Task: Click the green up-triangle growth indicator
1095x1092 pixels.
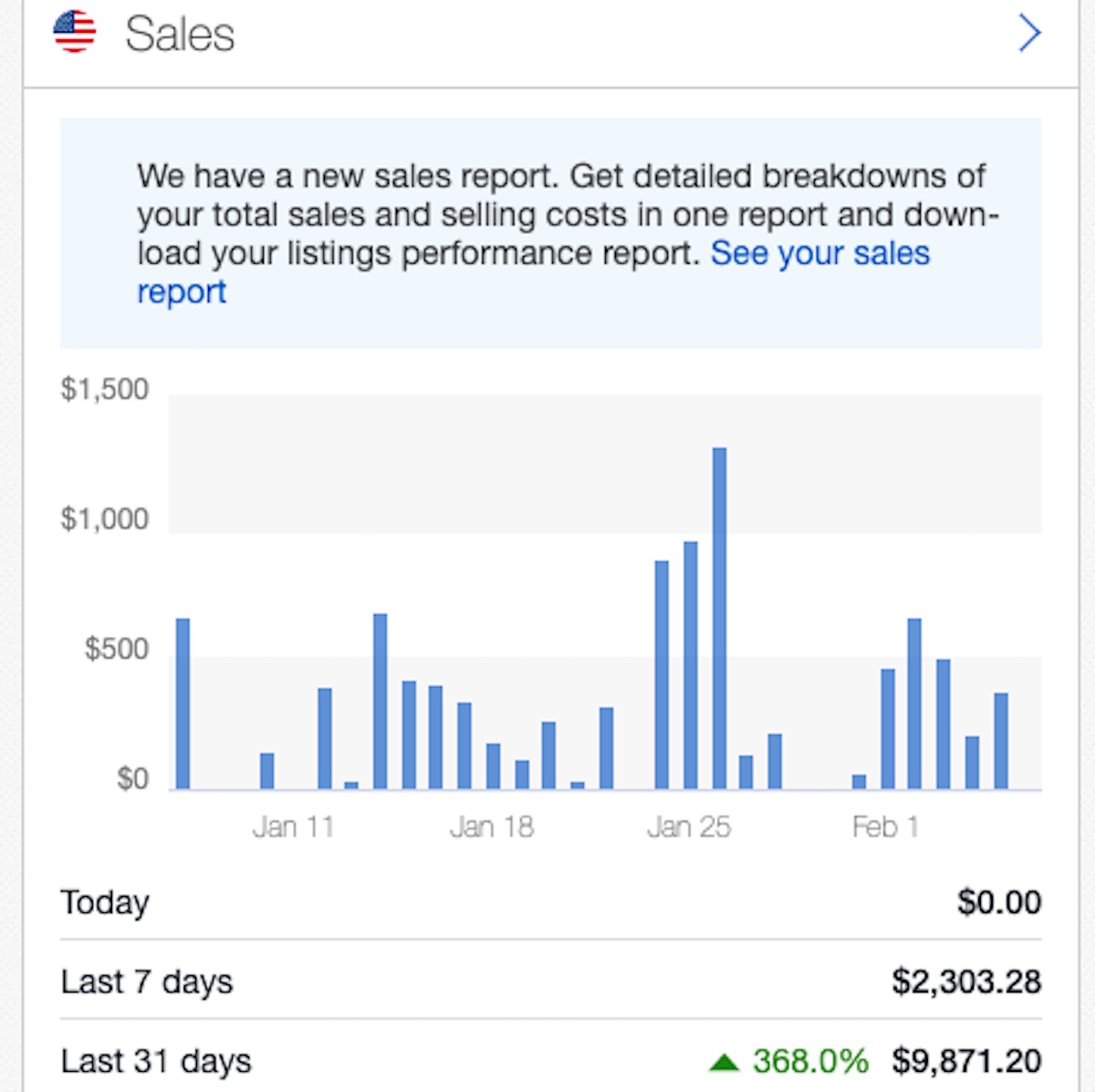Action: [724, 1062]
